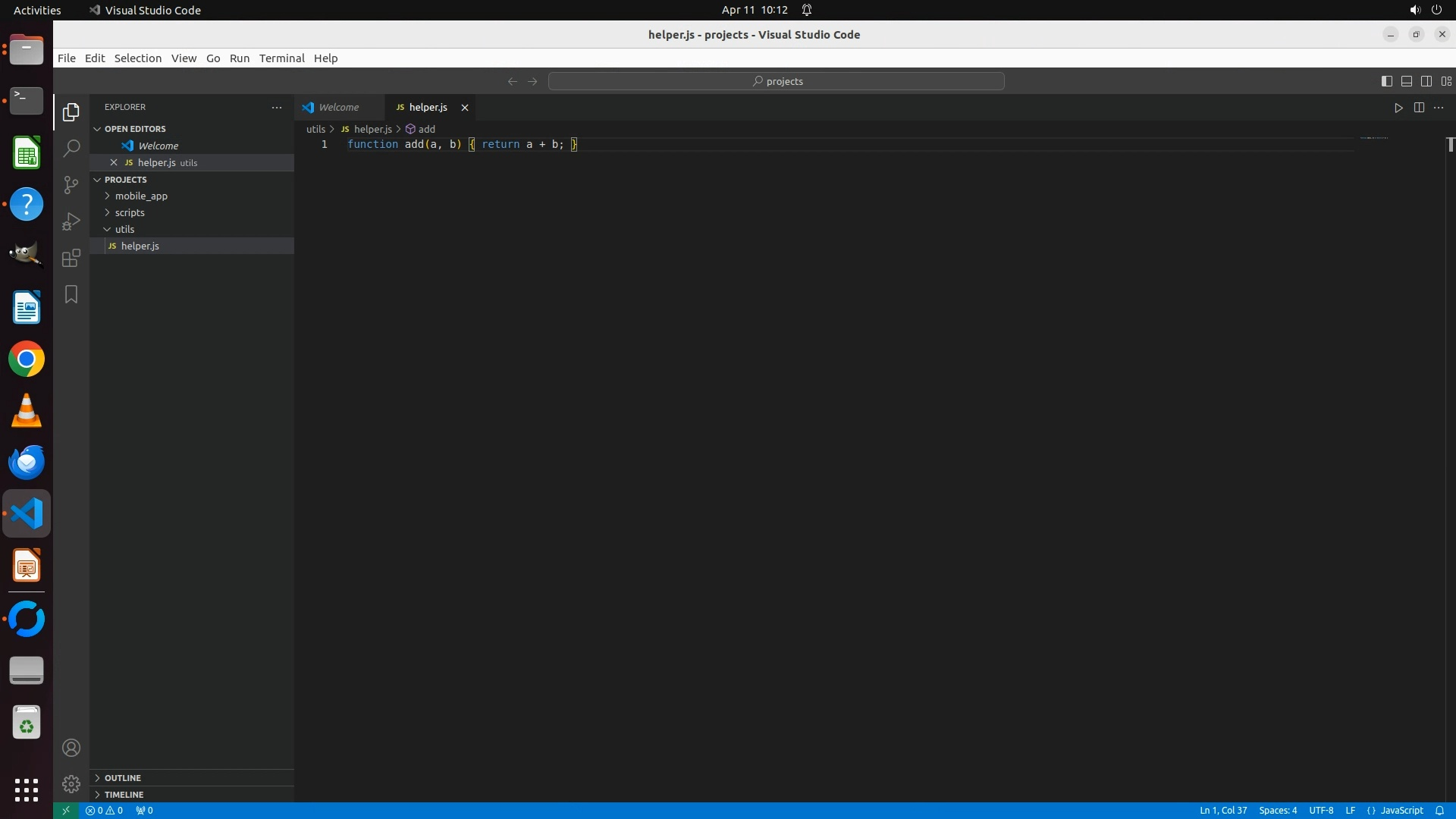
Task: Open the Terminal menu
Action: tap(281, 58)
